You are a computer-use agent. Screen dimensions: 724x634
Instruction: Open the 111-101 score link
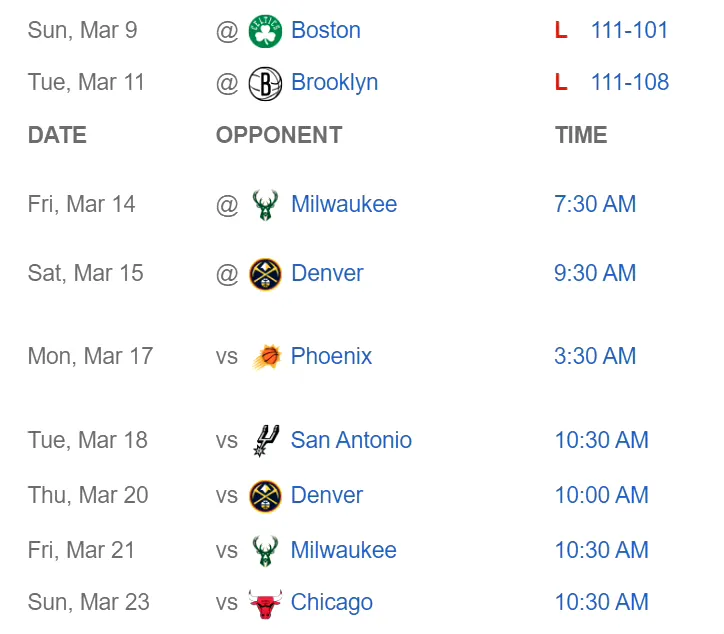click(629, 30)
